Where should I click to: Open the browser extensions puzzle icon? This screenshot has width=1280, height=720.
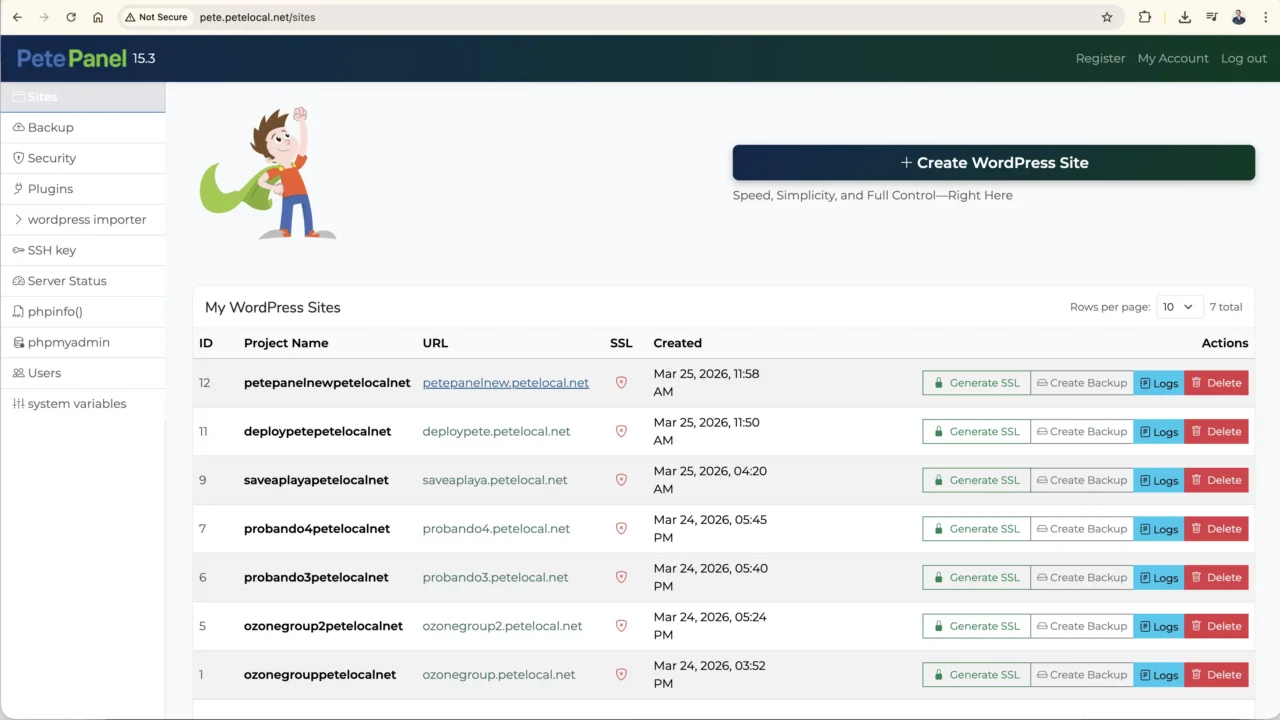[1145, 17]
